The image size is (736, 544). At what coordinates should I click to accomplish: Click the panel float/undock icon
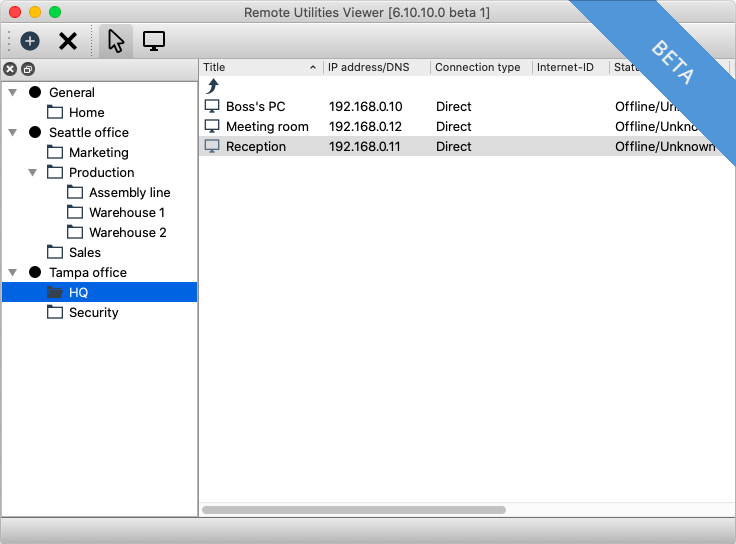click(x=28, y=69)
